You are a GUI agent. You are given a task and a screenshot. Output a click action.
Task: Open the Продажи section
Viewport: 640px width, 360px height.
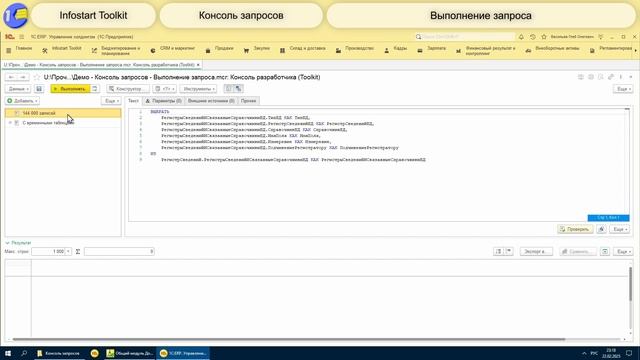click(x=220, y=49)
